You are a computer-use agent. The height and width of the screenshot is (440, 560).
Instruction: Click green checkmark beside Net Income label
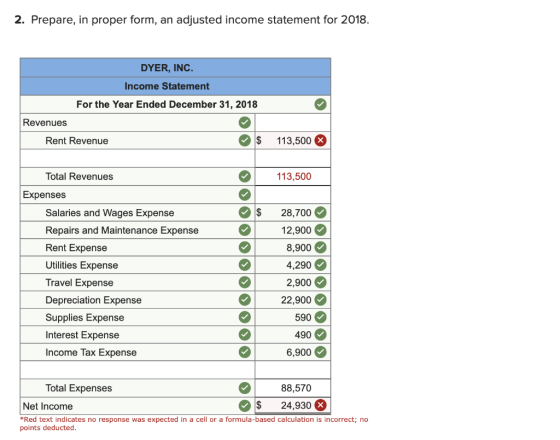point(245,406)
